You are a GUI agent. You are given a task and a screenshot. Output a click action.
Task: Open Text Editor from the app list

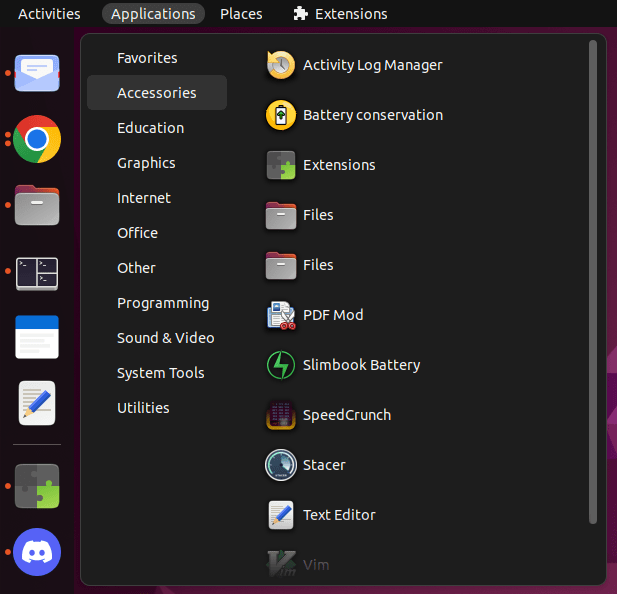click(321, 515)
